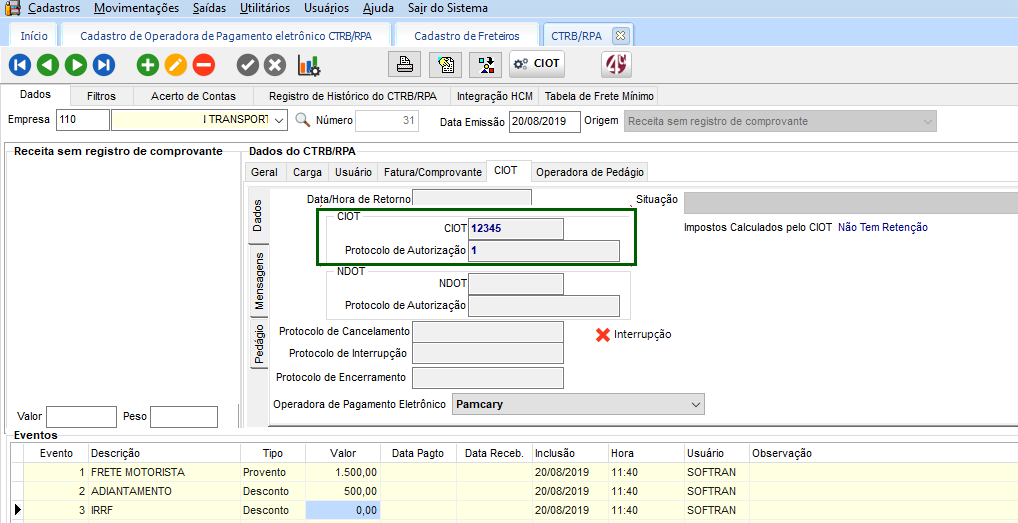Screen dimensions: 1018x523
Task: Open the Origem combo box
Action: point(928,121)
